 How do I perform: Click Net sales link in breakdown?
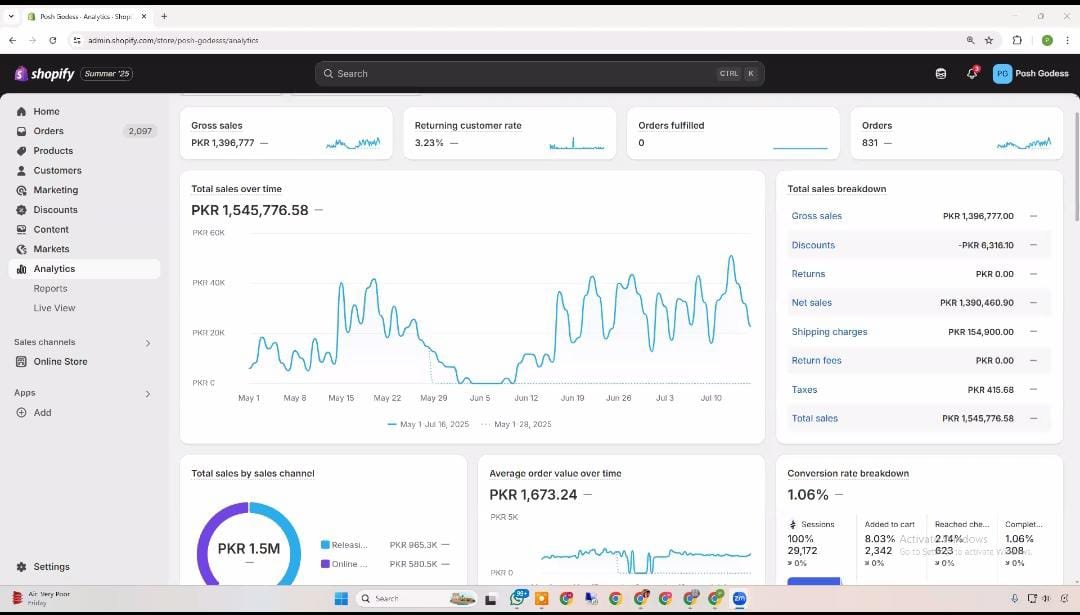pyautogui.click(x=811, y=303)
